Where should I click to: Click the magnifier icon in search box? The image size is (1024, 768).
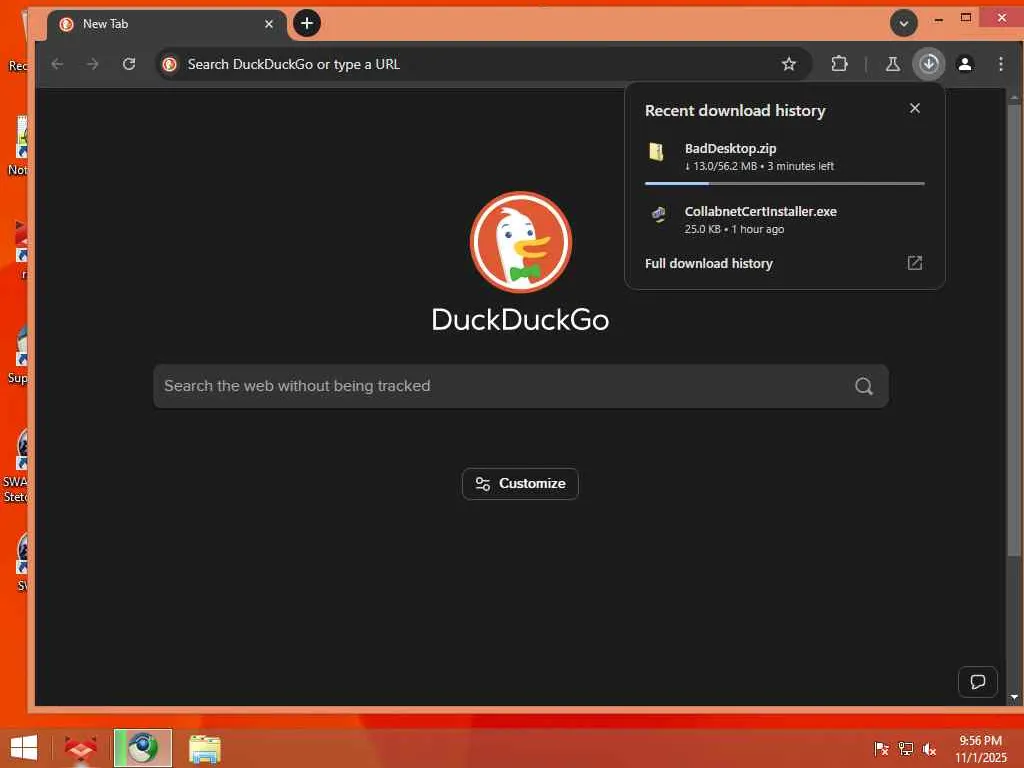pos(863,386)
